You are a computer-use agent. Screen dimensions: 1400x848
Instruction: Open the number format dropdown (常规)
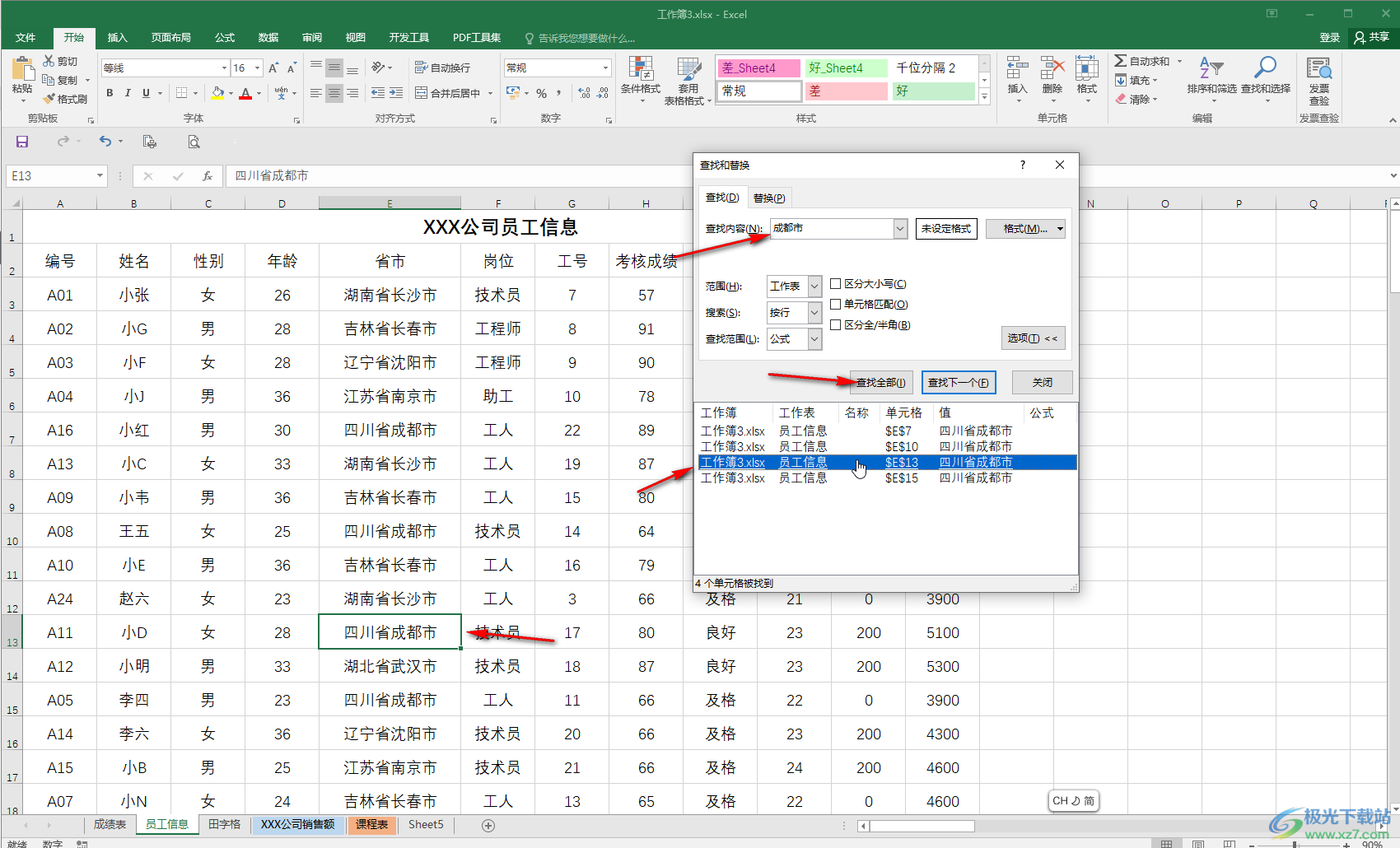pyautogui.click(x=605, y=68)
